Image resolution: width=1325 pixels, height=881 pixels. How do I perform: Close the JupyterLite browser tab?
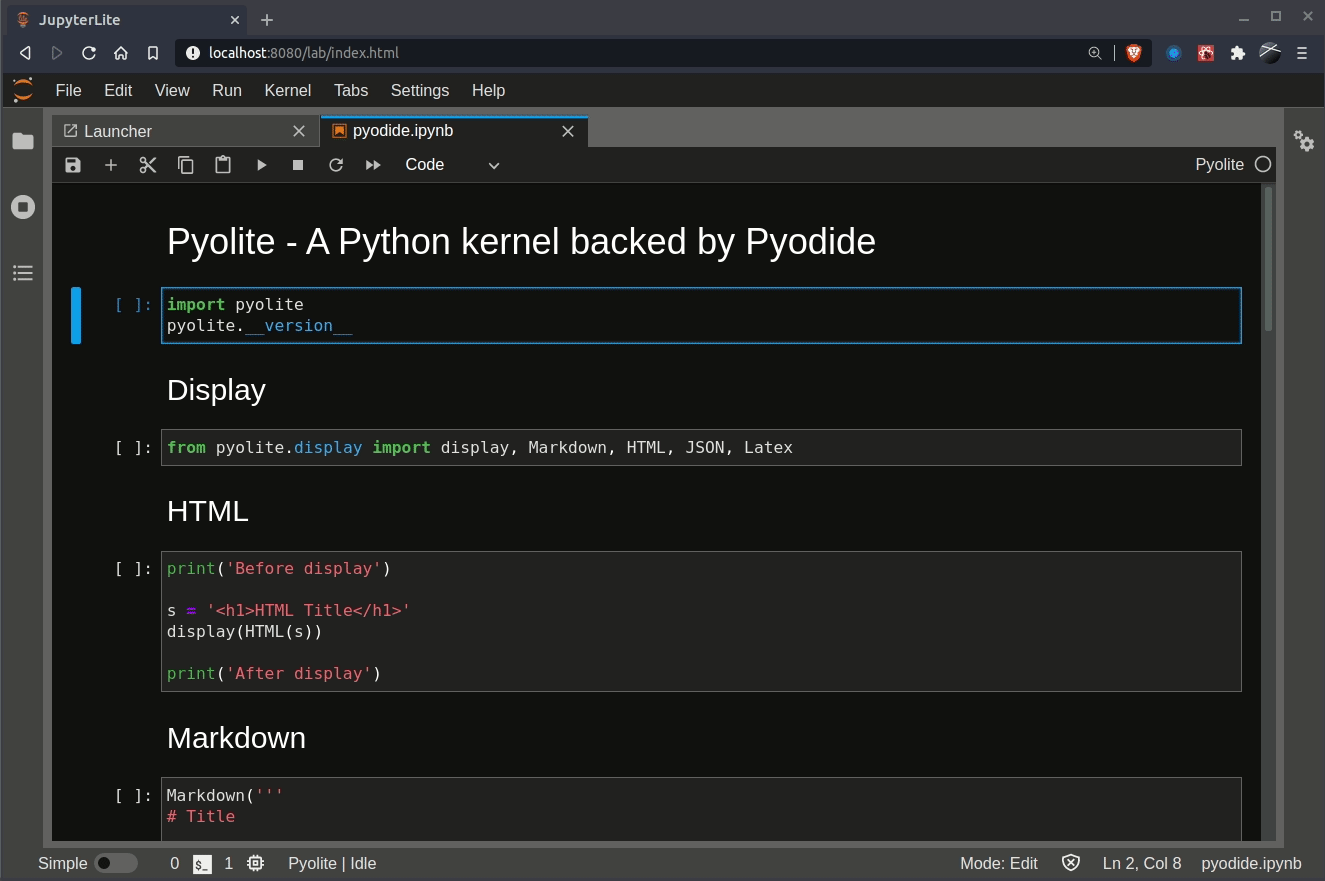click(235, 20)
